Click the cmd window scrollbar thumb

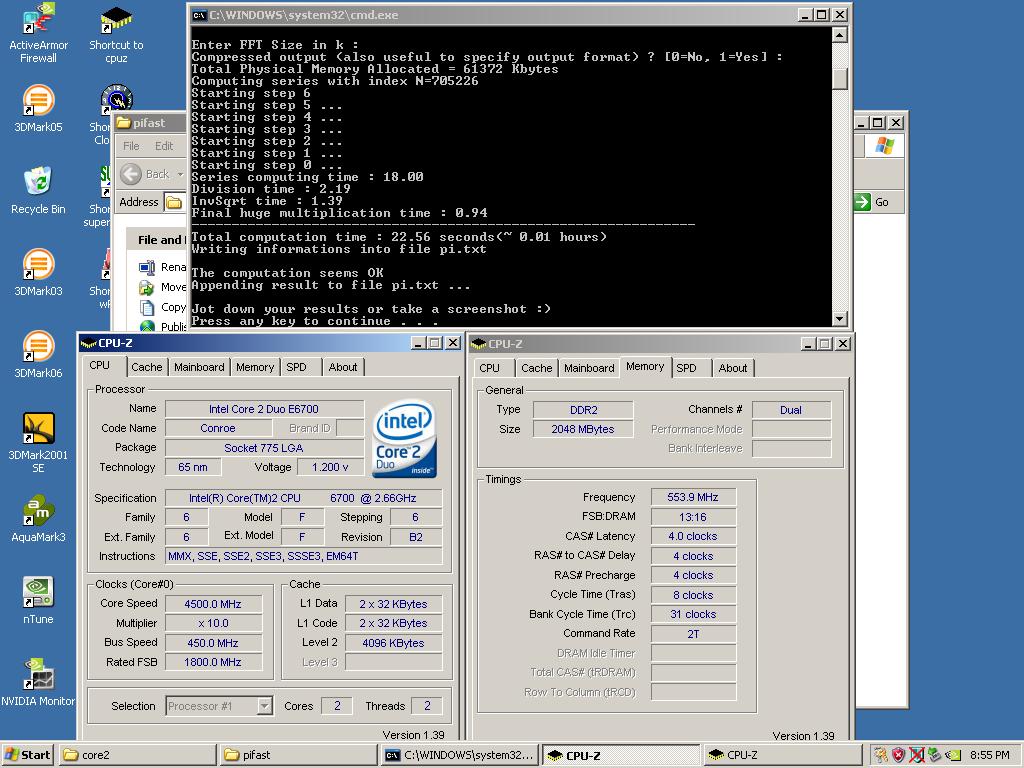pos(840,79)
